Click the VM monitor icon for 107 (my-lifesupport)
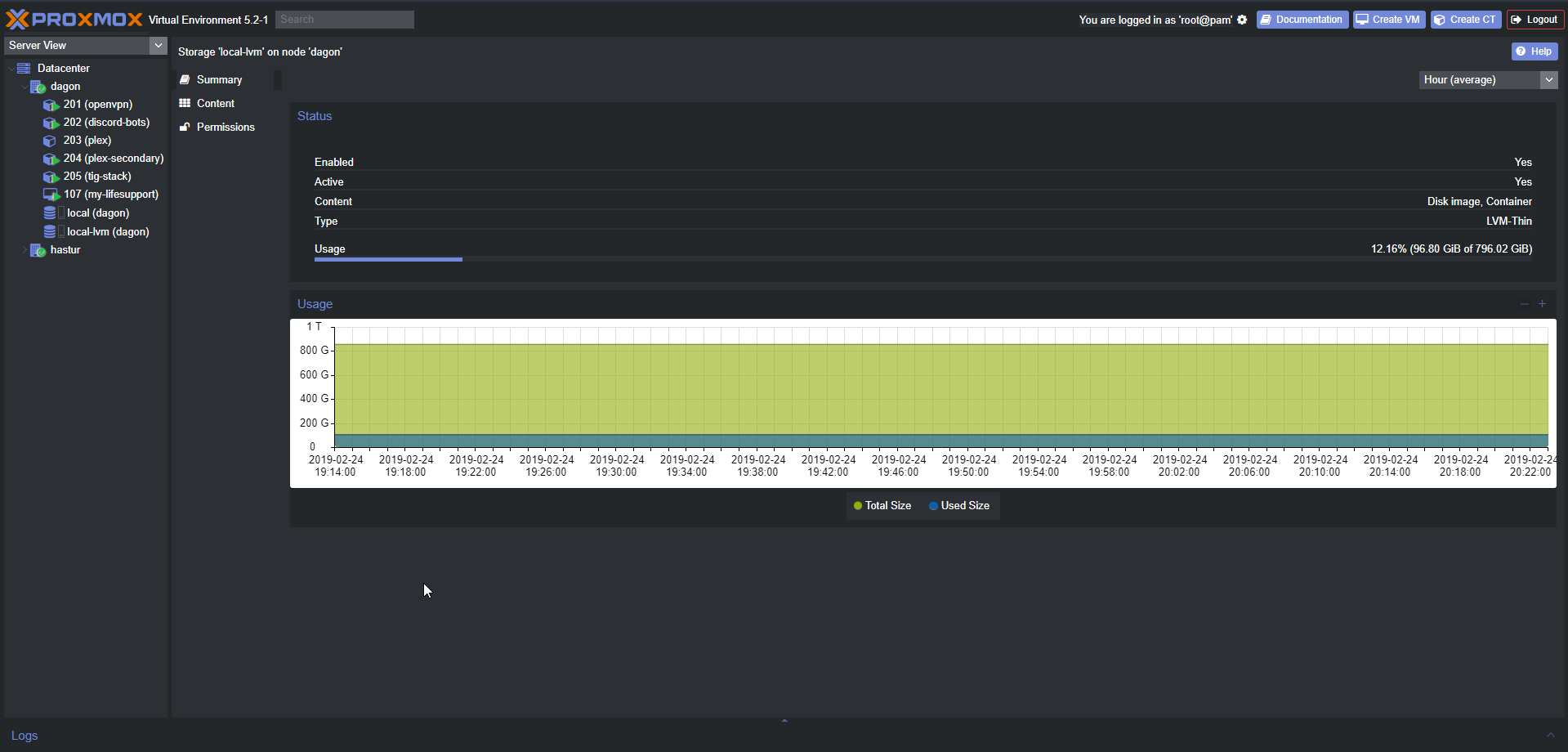 click(x=51, y=195)
